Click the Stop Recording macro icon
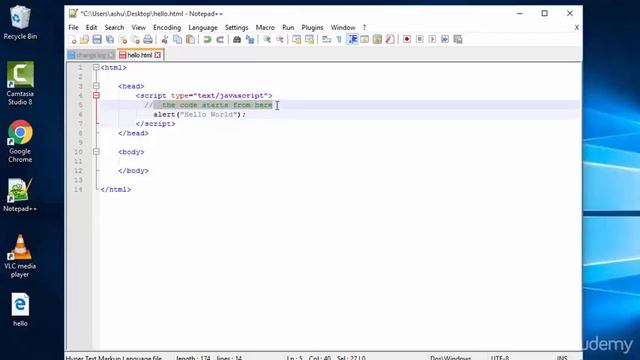Viewport: 640px width, 360px height. (420, 39)
